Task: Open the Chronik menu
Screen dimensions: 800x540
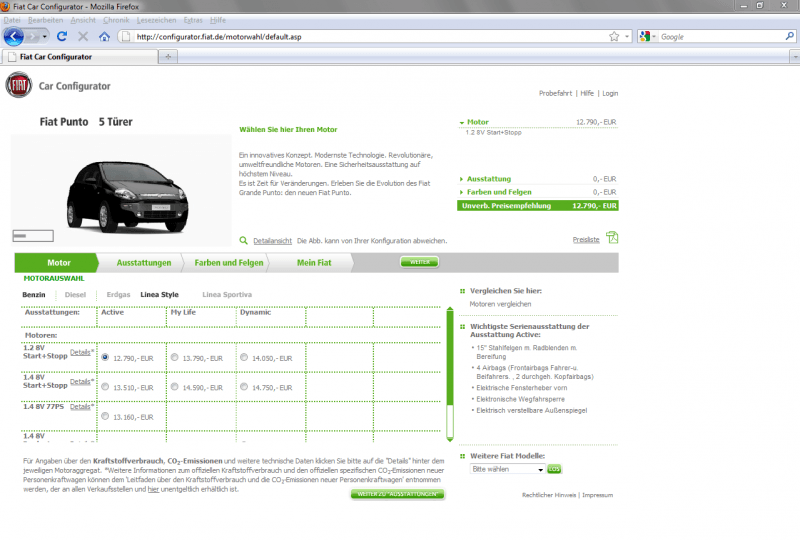Action: click(116, 20)
